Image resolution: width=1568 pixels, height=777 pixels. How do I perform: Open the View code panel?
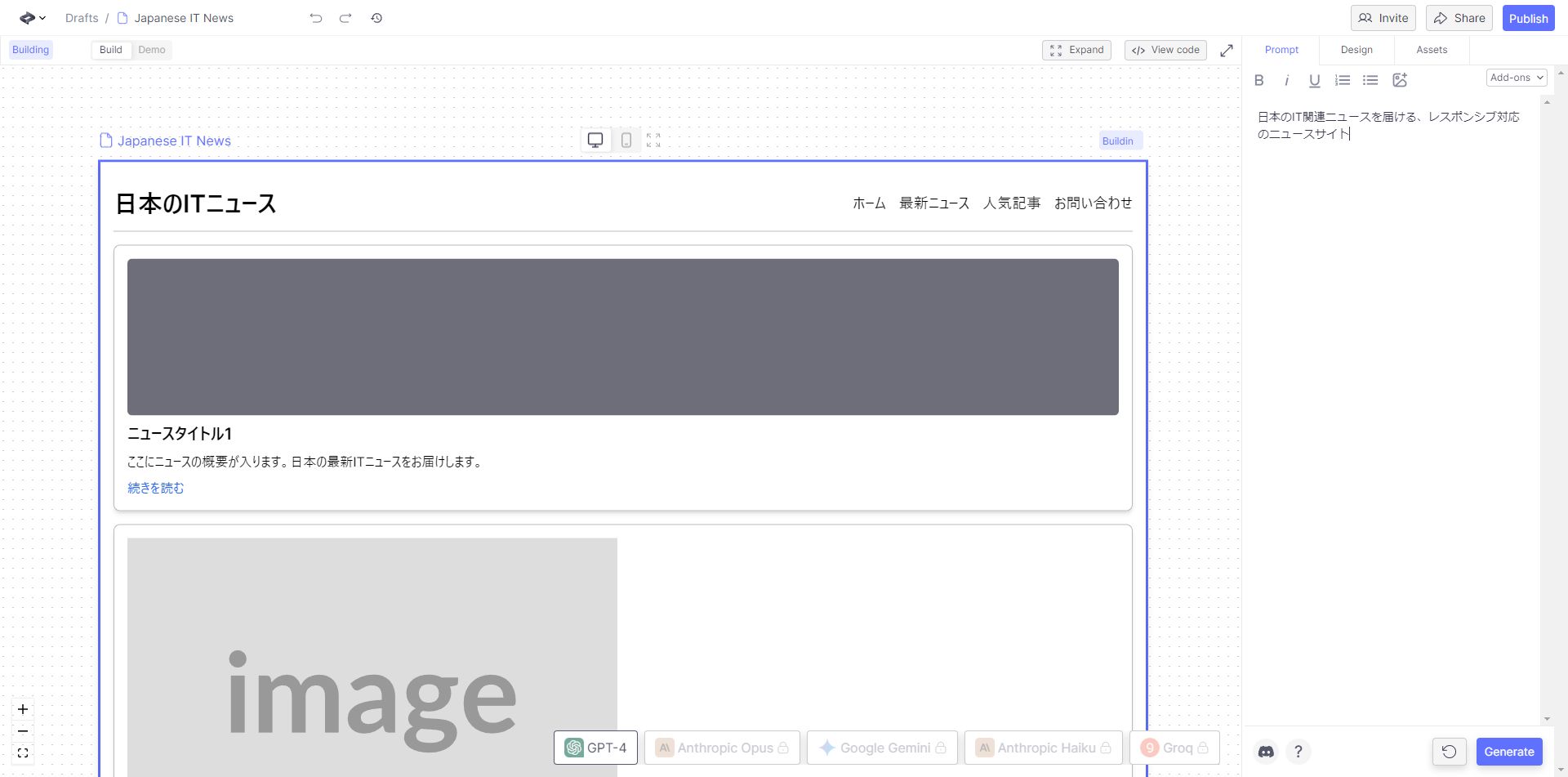point(1165,50)
